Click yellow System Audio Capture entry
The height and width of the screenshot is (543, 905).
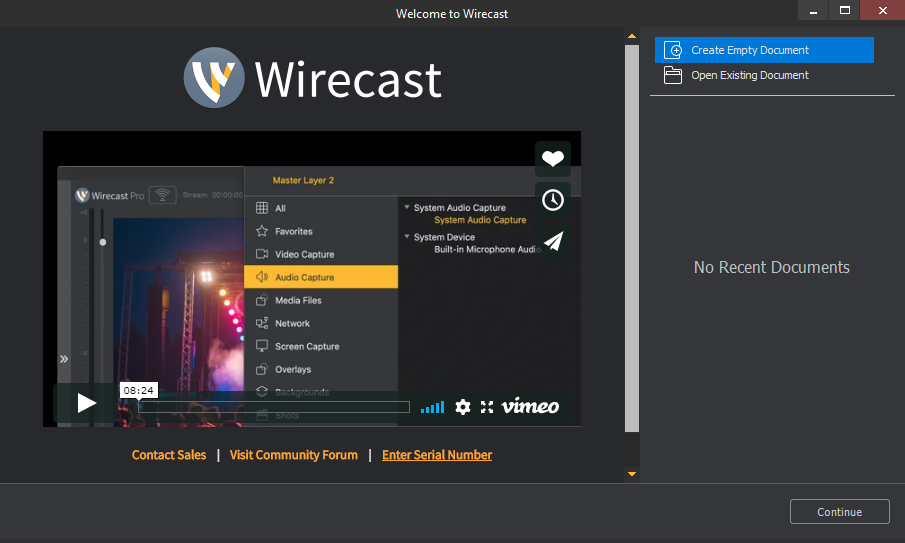(480, 220)
